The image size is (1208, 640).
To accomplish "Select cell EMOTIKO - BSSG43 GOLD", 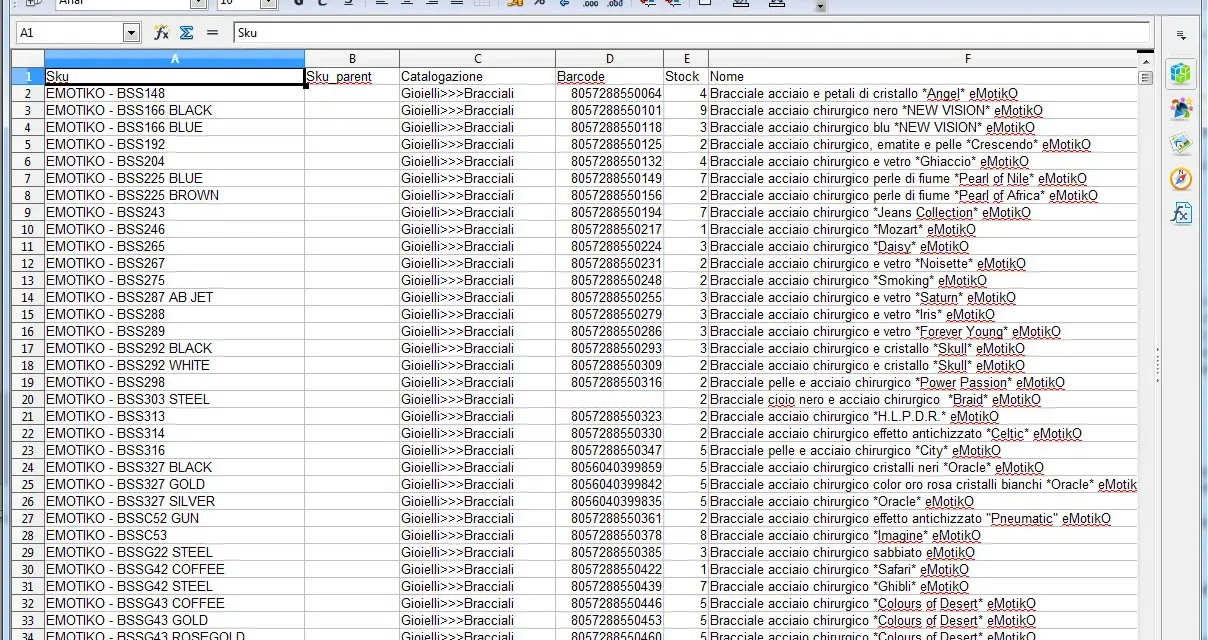I will (175, 620).
